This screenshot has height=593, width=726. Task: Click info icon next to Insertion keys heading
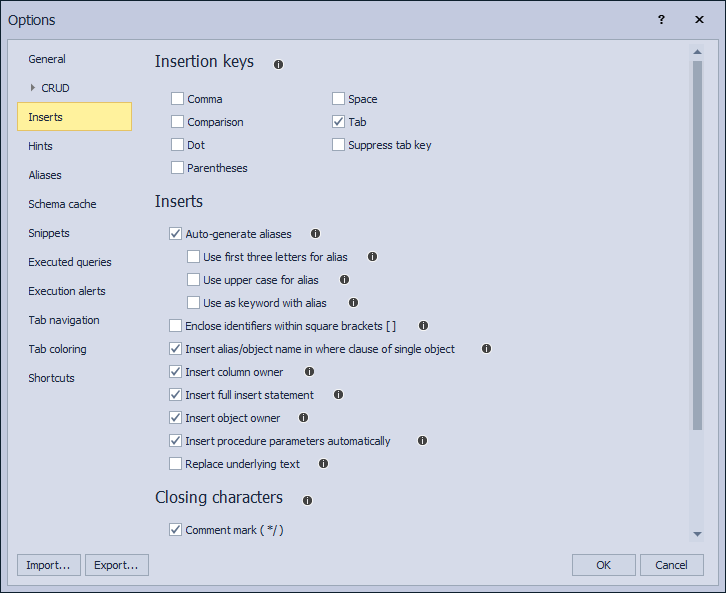(278, 64)
